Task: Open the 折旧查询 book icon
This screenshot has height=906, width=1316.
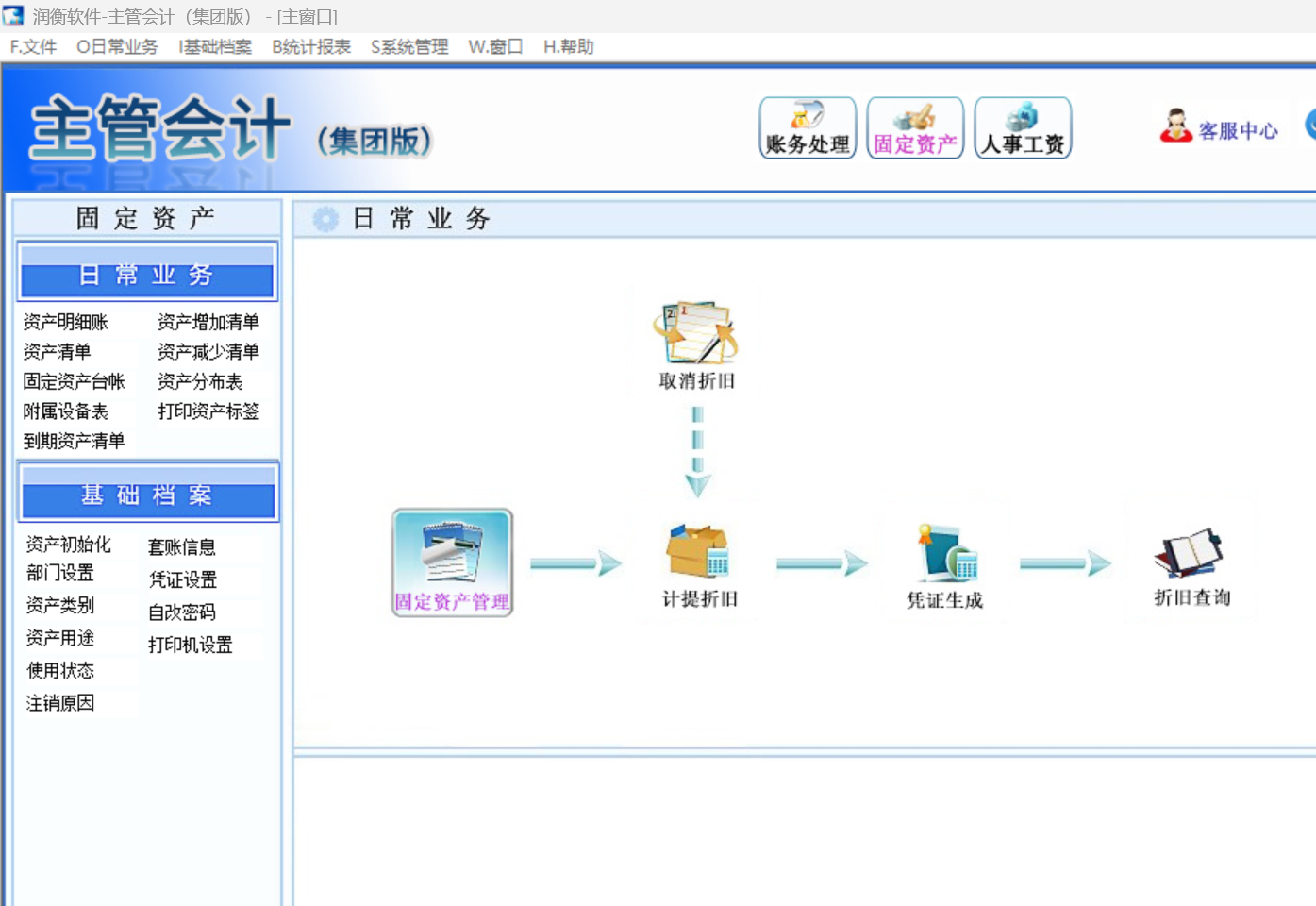Action: coord(1191,565)
